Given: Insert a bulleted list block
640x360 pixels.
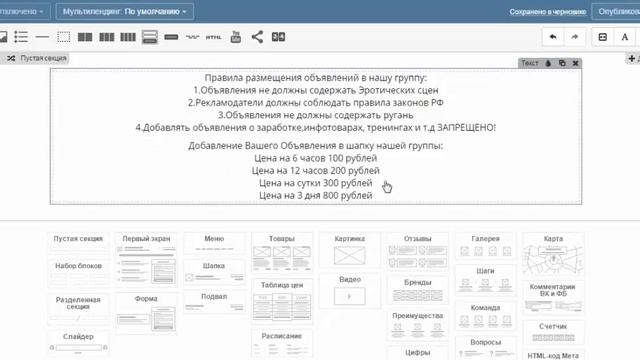Looking at the screenshot, I should [21, 37].
